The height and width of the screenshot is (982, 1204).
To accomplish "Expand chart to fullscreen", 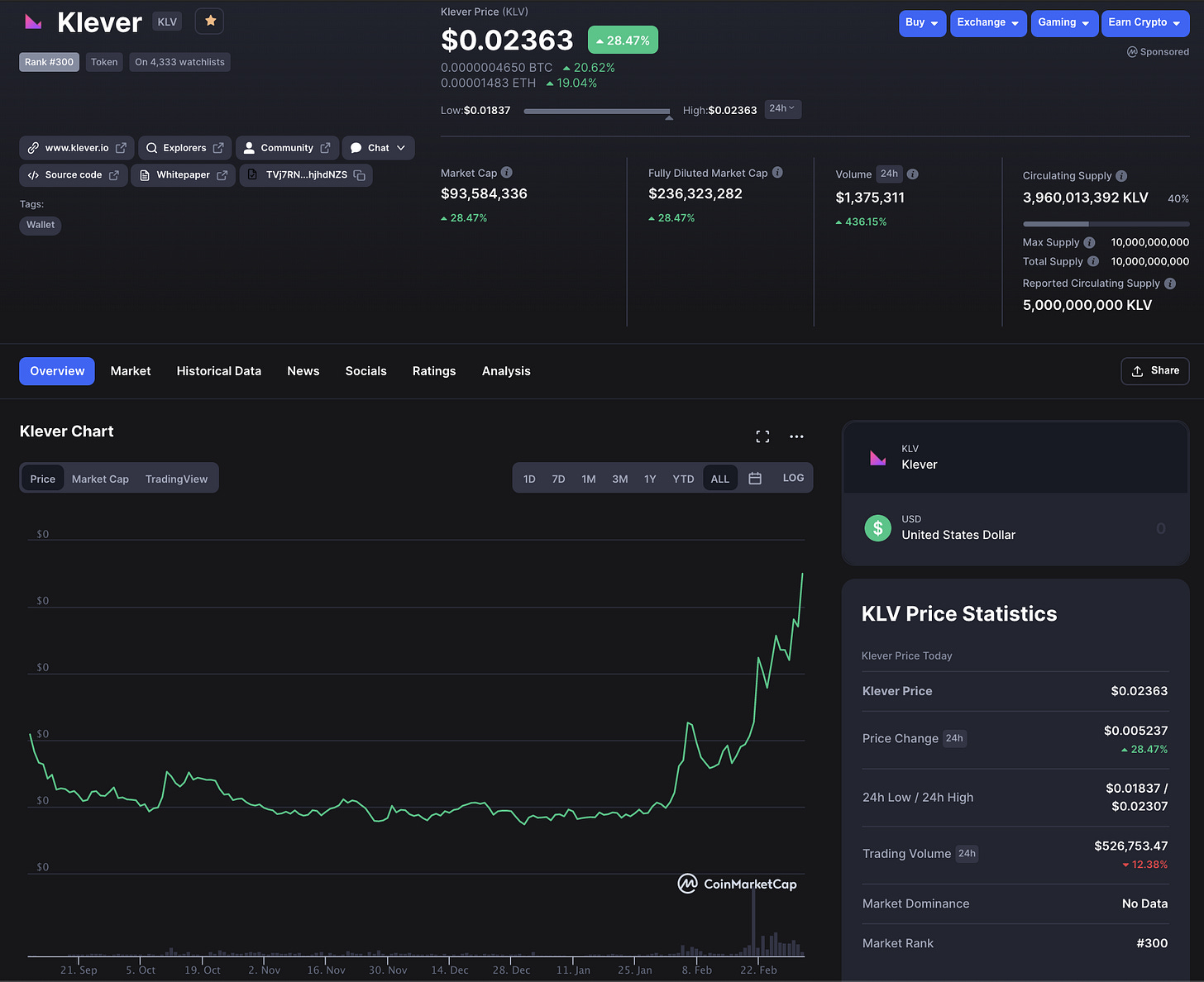I will point(762,436).
